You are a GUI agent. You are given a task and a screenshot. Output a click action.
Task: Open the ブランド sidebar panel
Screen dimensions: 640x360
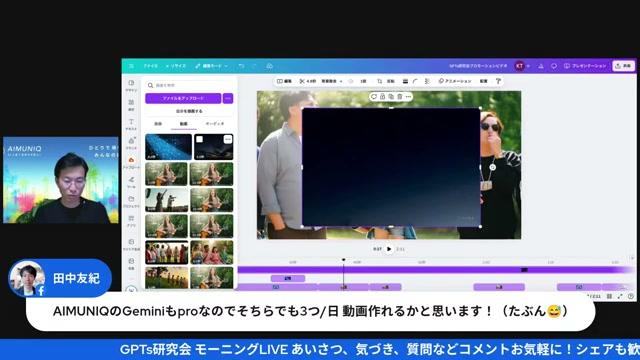[x=131, y=143]
